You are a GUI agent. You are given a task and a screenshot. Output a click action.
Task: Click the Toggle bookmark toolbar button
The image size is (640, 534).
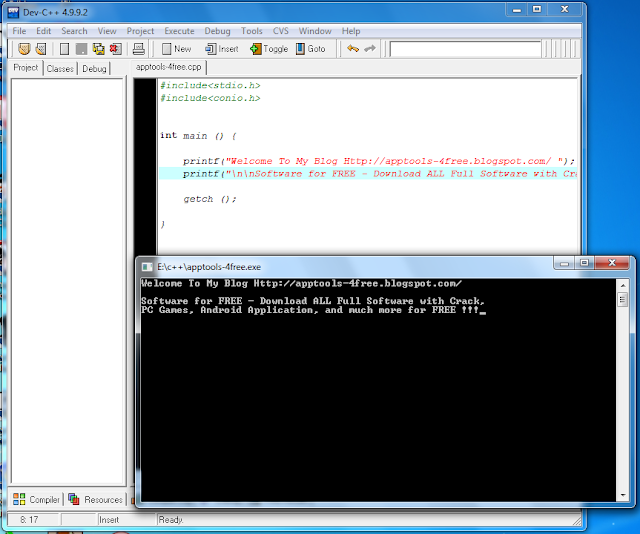269,49
